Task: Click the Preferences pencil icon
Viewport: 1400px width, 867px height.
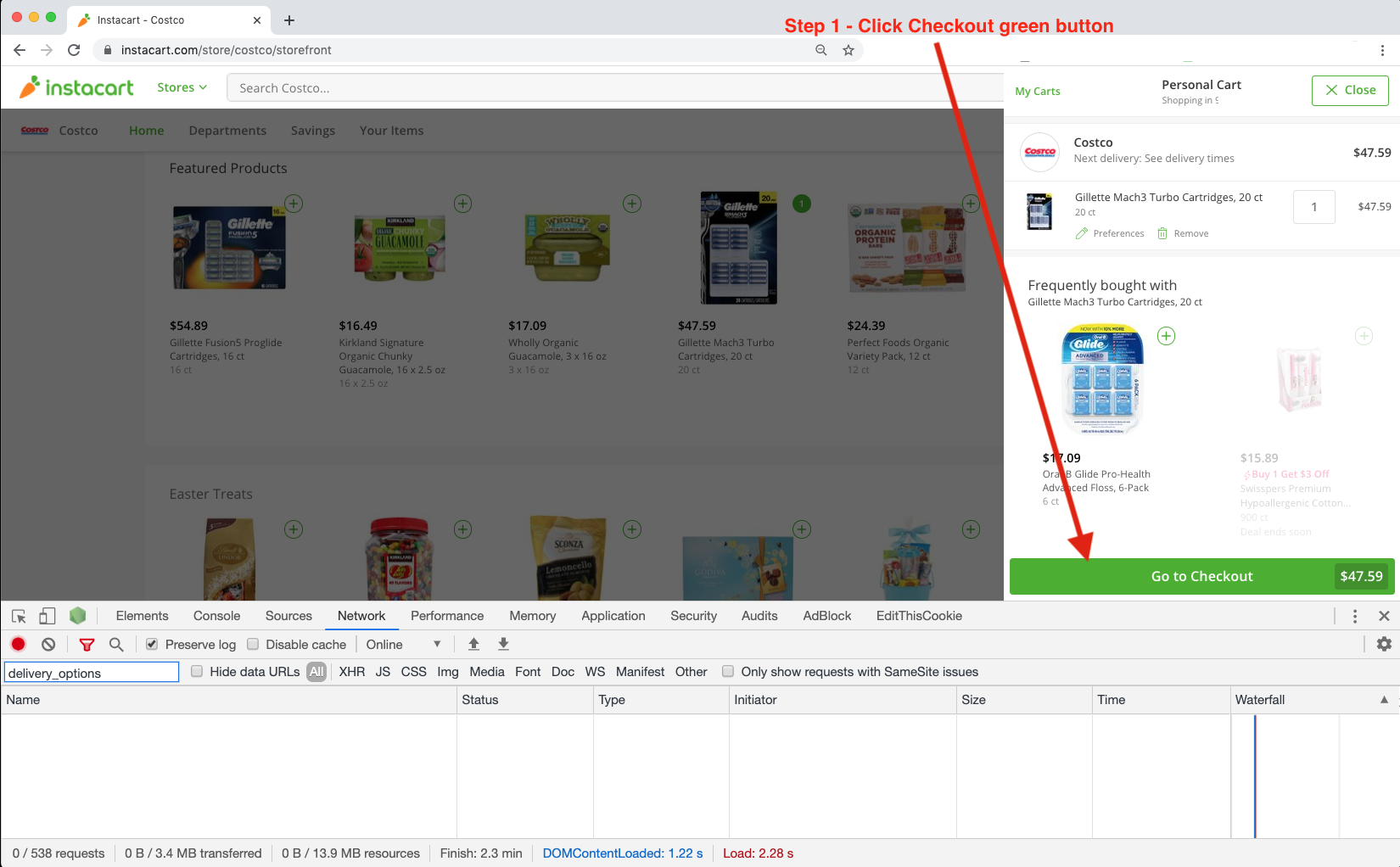Action: click(1081, 233)
